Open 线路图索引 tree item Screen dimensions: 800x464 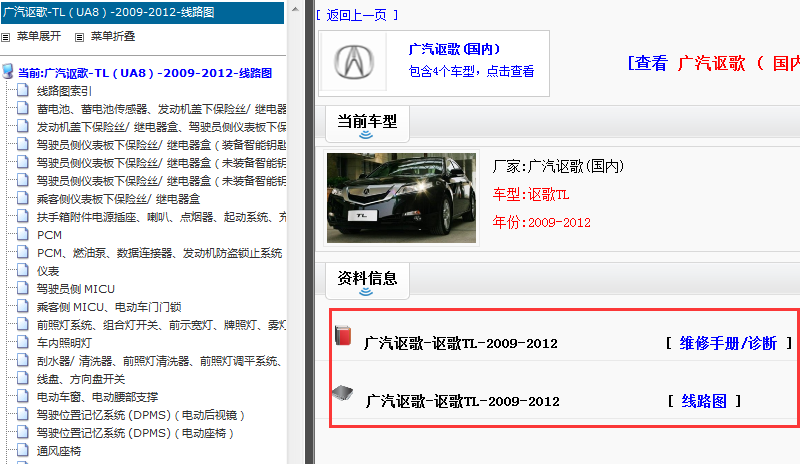(x=64, y=91)
